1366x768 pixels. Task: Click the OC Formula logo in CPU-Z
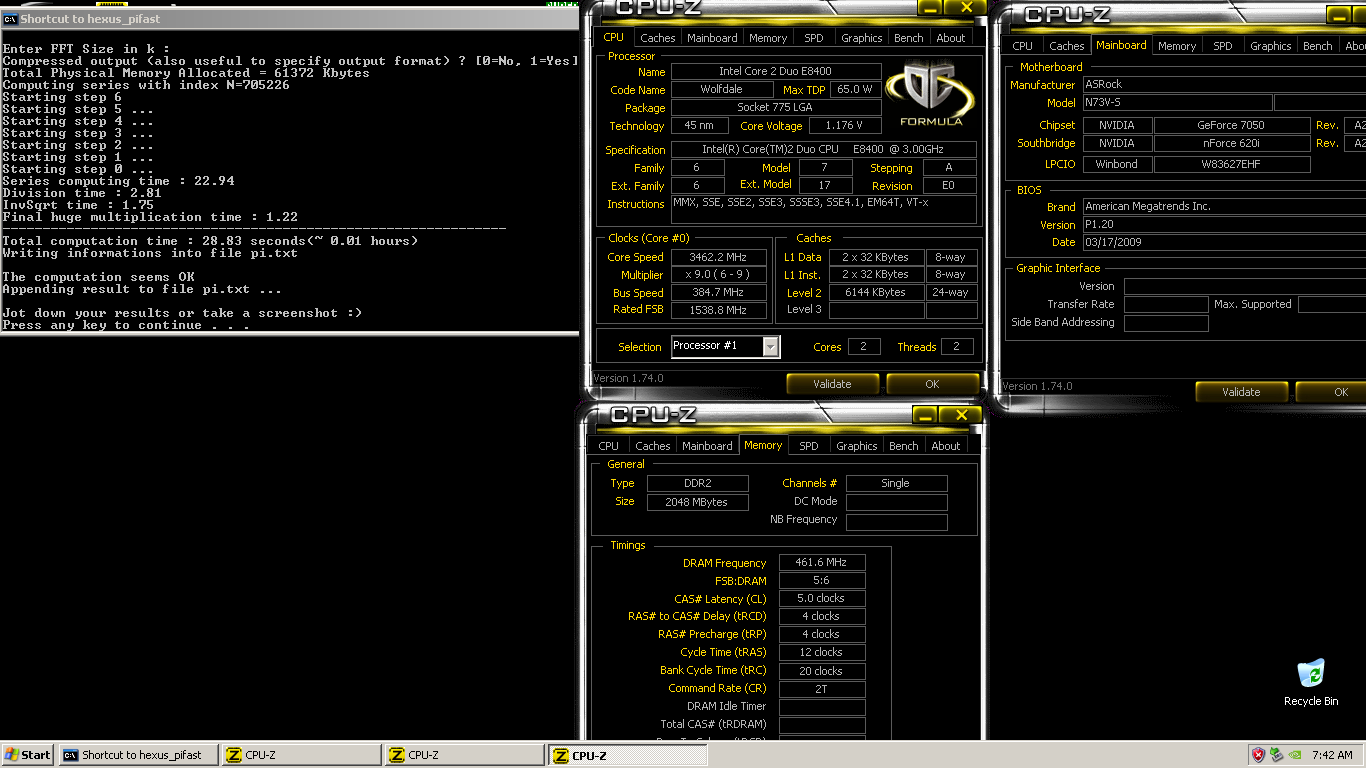tap(931, 95)
